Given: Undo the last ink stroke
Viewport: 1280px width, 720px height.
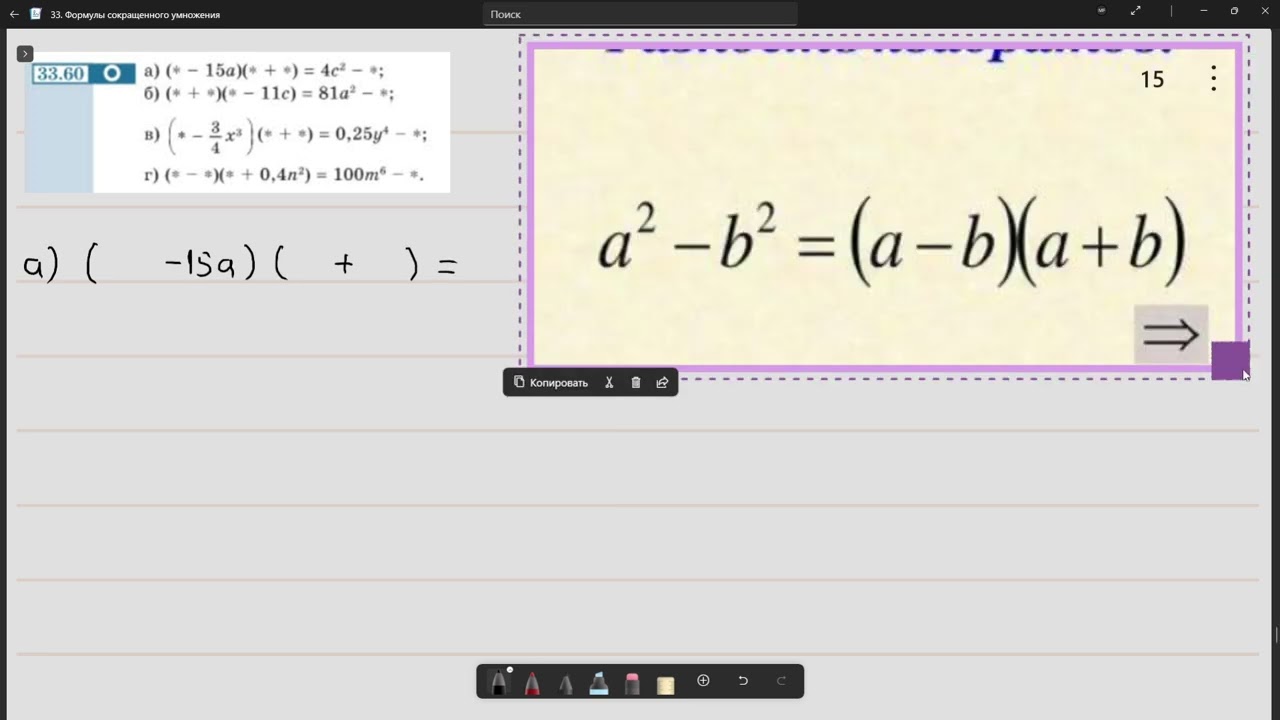Looking at the screenshot, I should [743, 681].
